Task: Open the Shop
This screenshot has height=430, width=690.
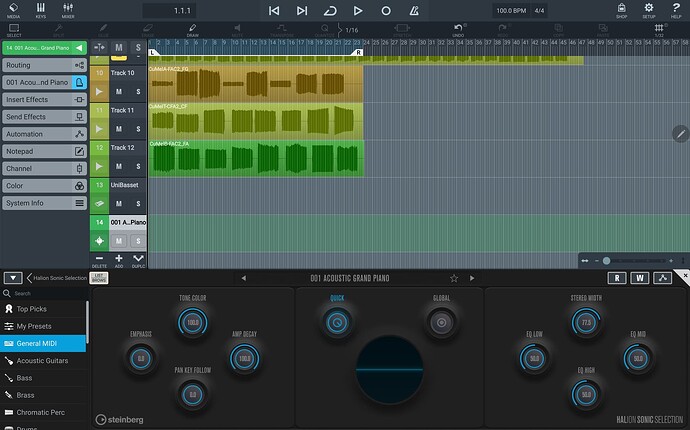Action: coord(621,10)
